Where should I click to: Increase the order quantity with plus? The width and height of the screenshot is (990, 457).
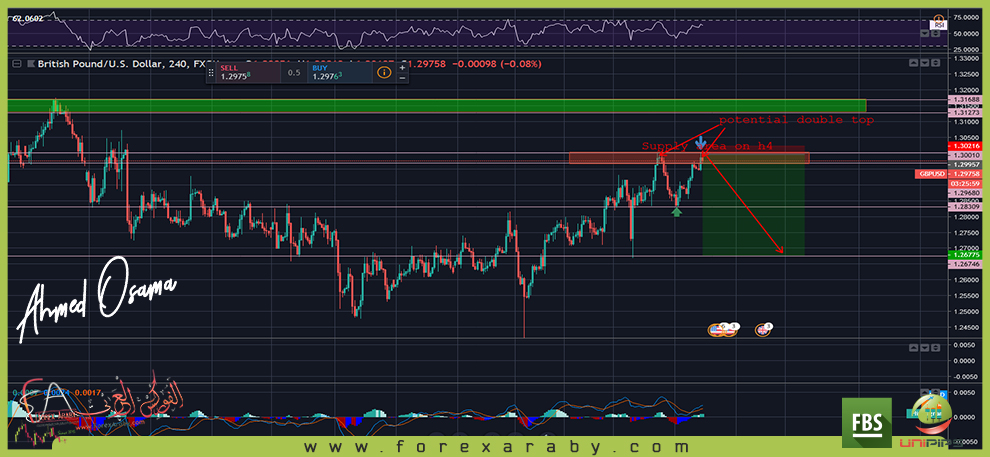coord(402,67)
